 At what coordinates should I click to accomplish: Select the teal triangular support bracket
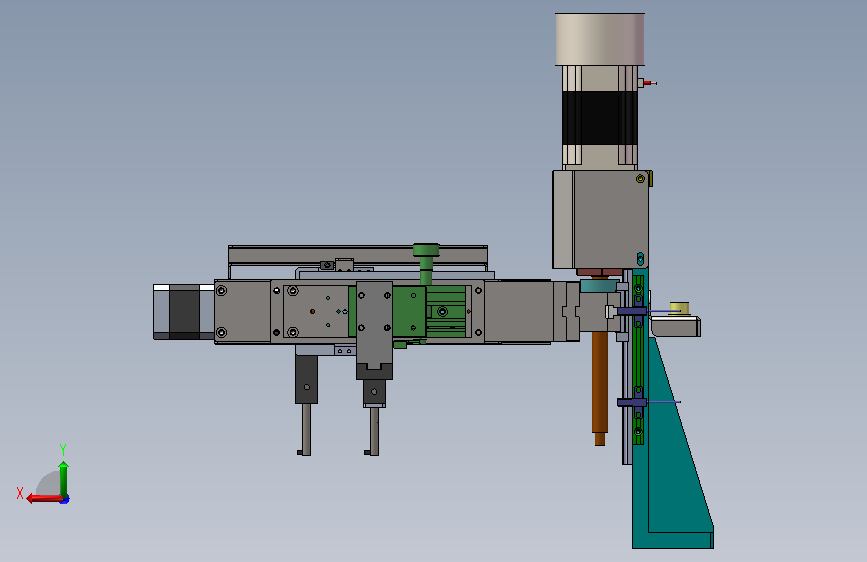coord(672,443)
